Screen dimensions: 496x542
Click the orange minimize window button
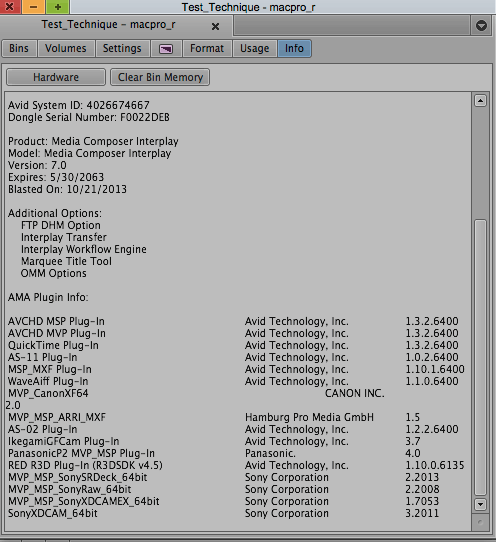click(34, 7)
